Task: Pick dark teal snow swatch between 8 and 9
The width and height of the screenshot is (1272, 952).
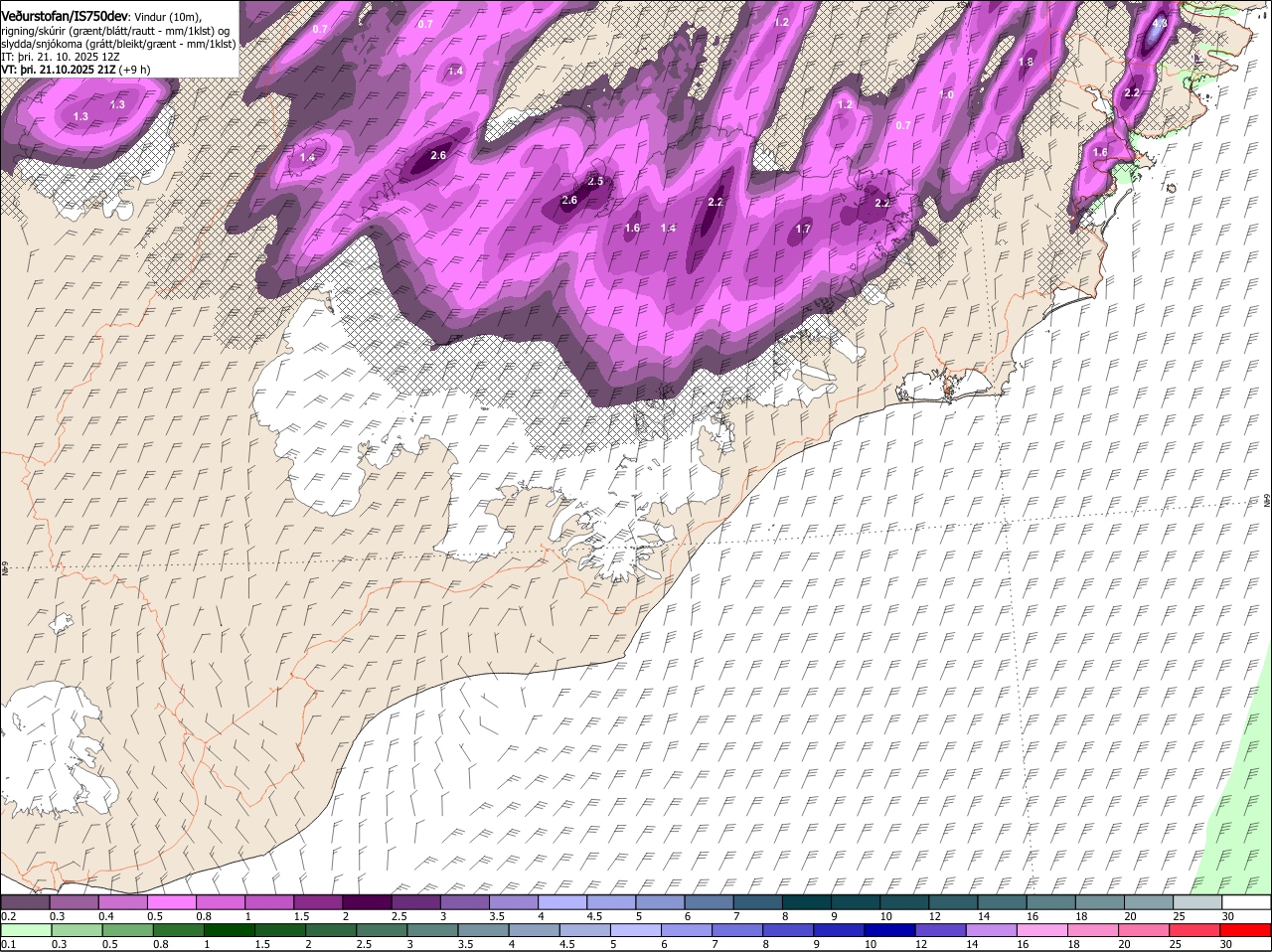Action: [x=807, y=902]
